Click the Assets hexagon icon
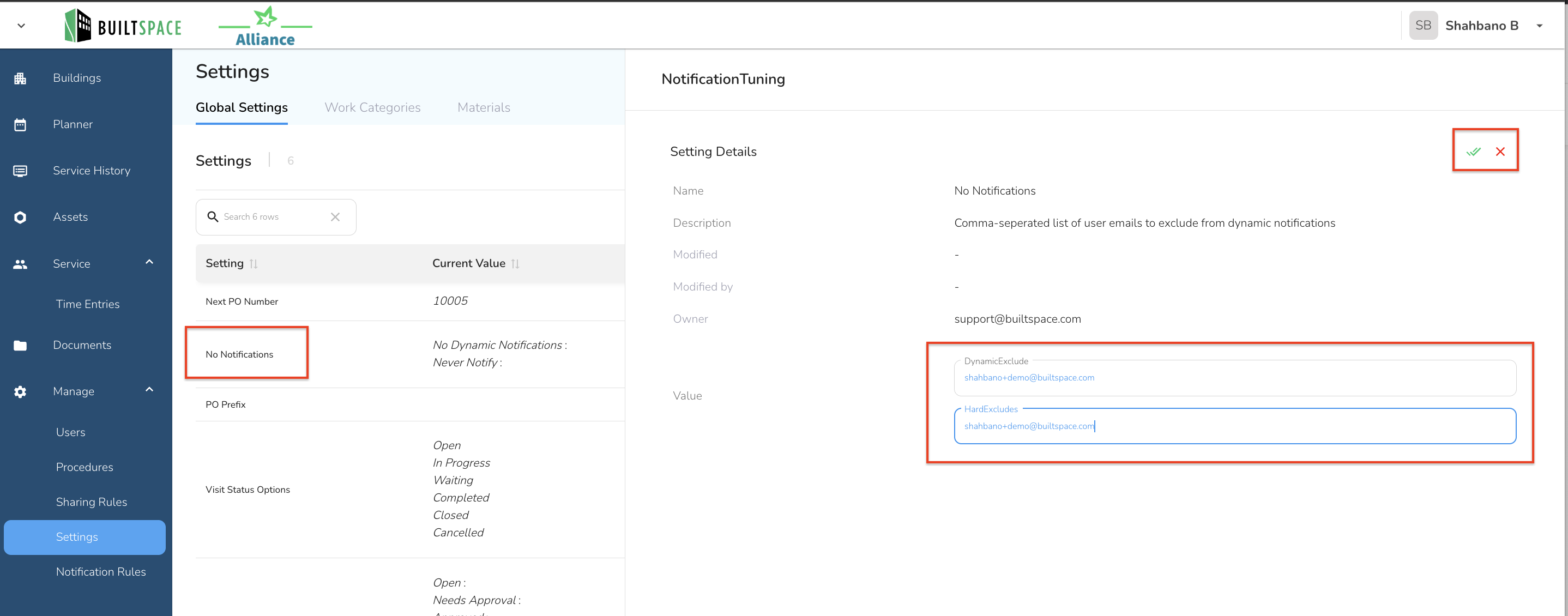This screenshot has width=1568, height=616. (20, 218)
